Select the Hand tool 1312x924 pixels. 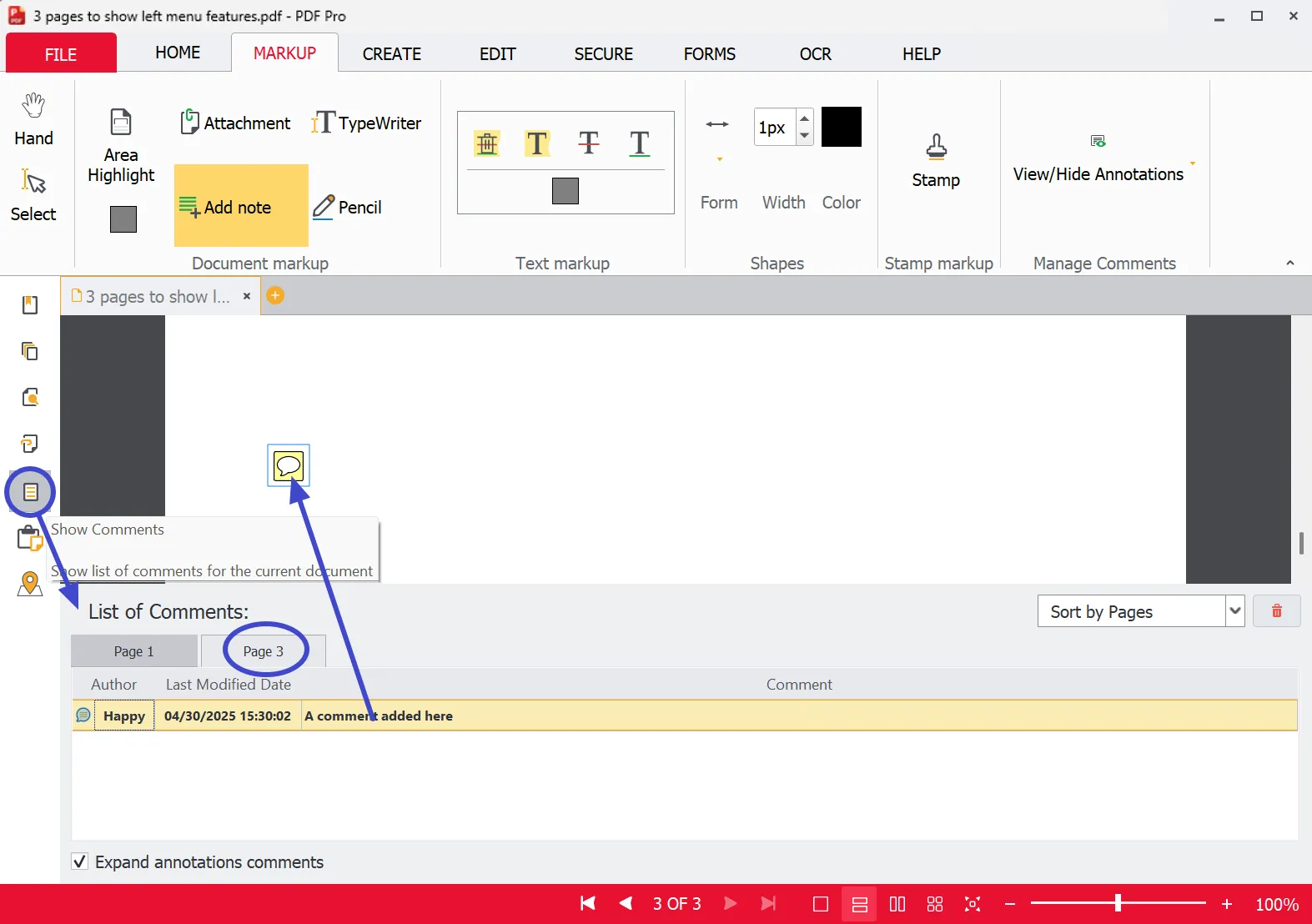click(x=33, y=120)
